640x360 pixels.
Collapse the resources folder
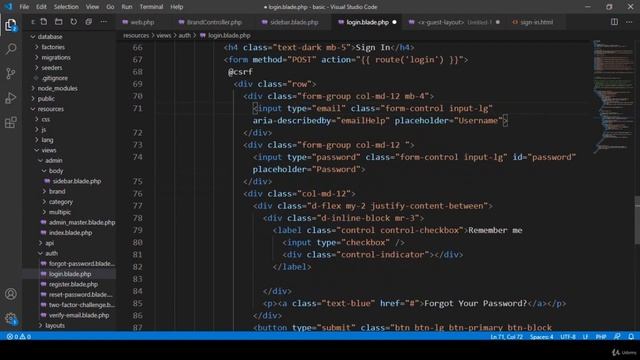(51, 109)
